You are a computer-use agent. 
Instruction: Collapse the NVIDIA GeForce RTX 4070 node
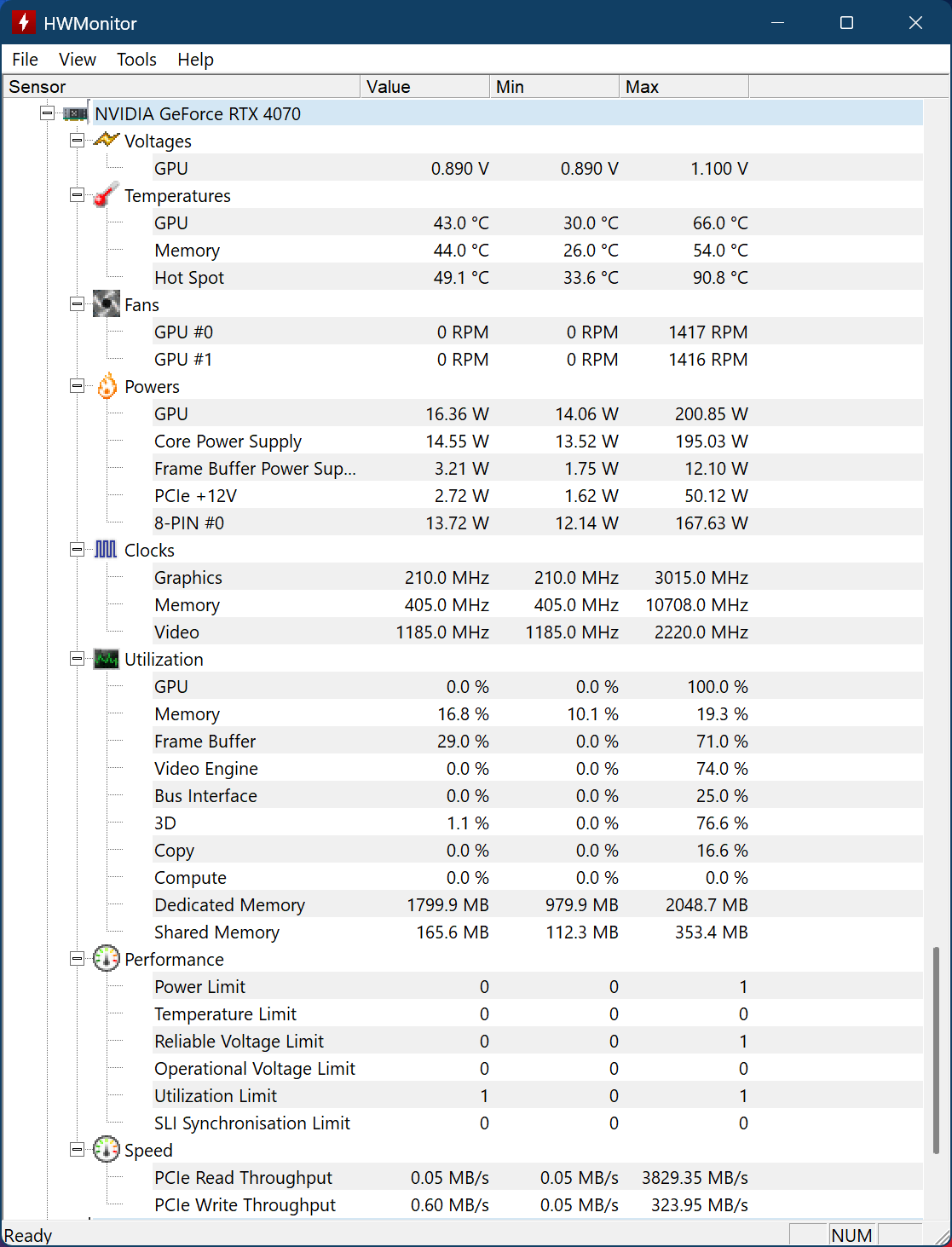pos(48,113)
